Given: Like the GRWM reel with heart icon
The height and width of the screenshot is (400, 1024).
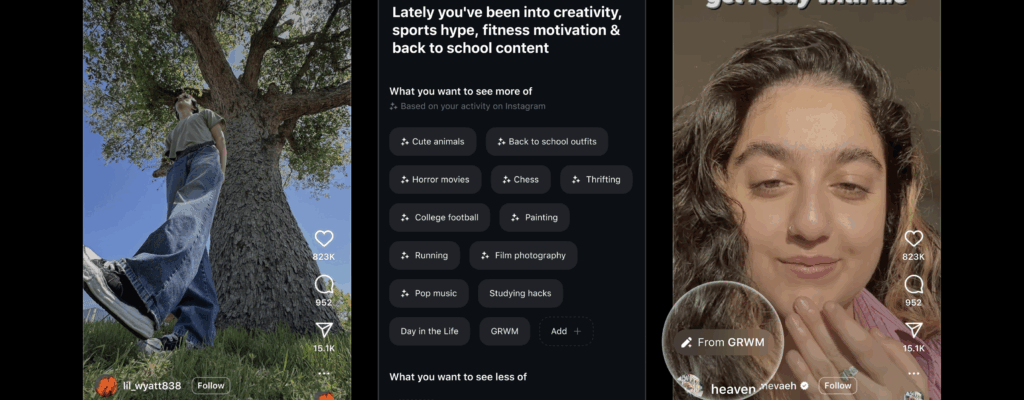Looking at the screenshot, I should click(x=913, y=239).
